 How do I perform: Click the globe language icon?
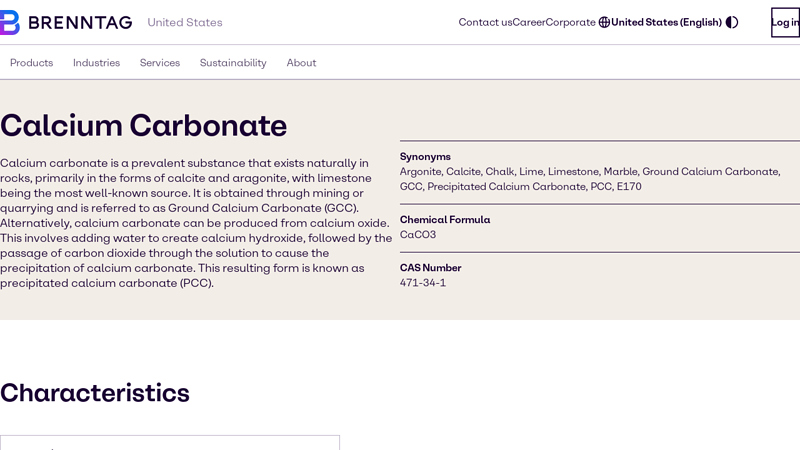tap(604, 22)
